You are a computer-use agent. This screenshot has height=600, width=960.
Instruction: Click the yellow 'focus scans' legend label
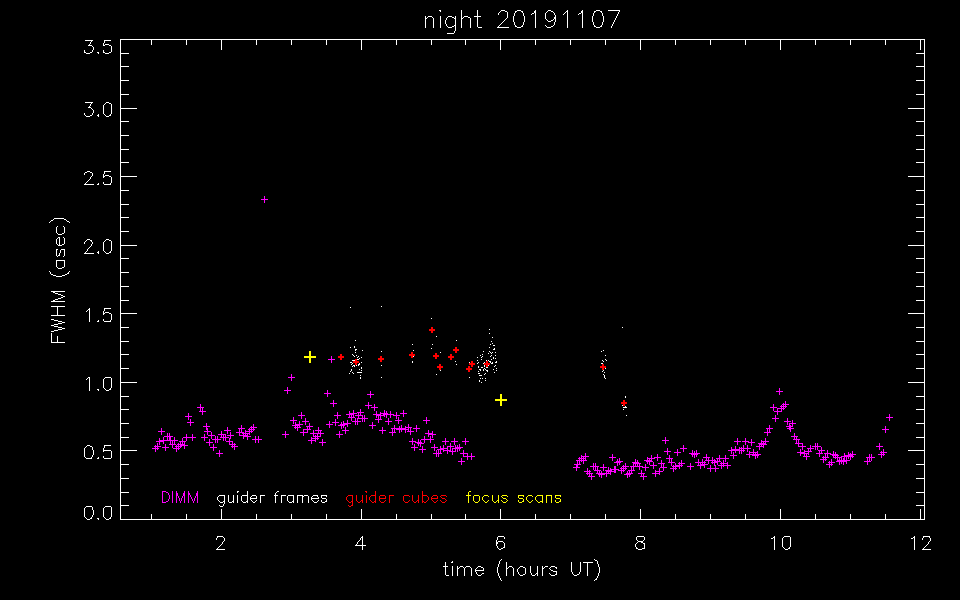pos(513,497)
